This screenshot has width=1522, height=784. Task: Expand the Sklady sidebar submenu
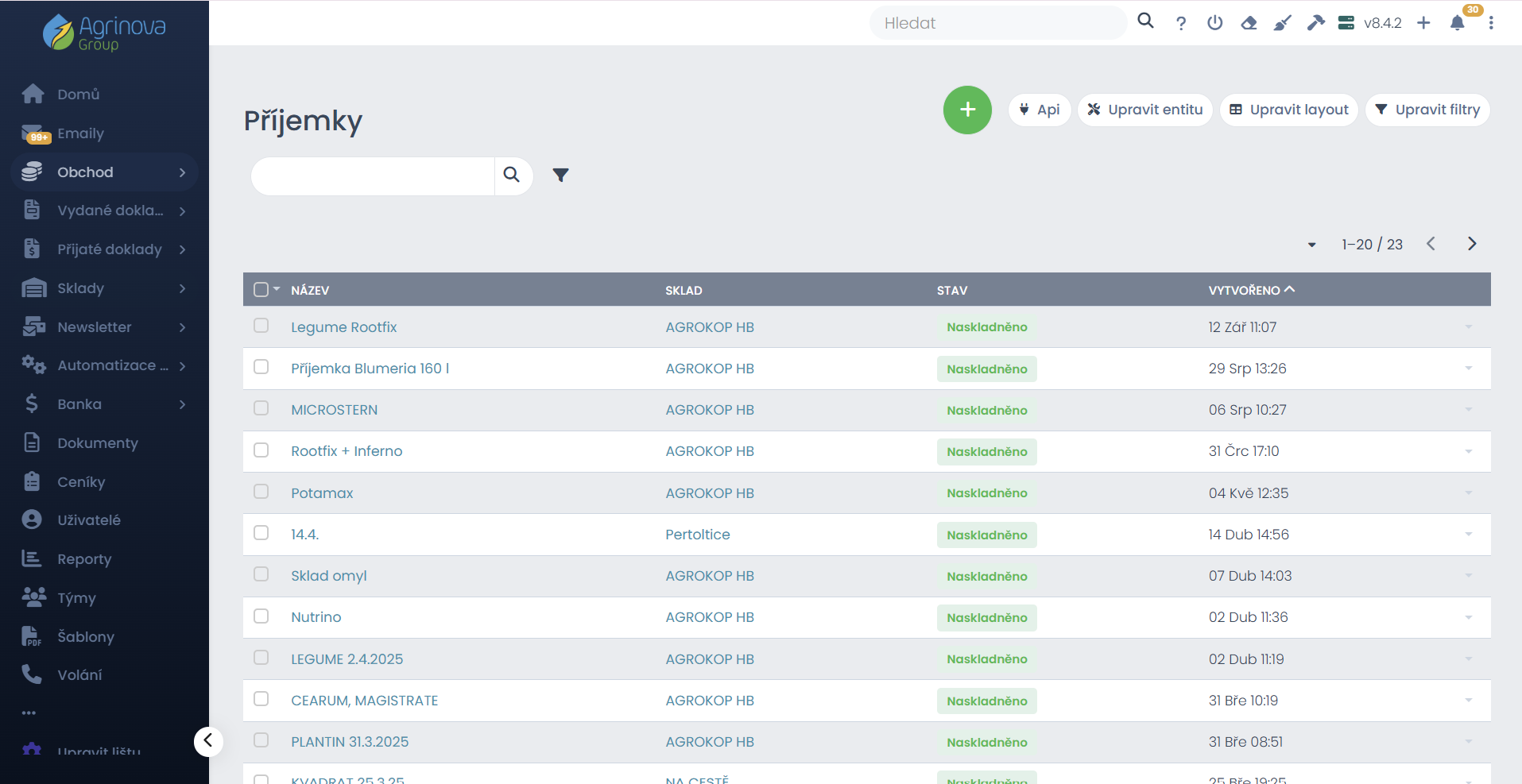[x=182, y=288]
